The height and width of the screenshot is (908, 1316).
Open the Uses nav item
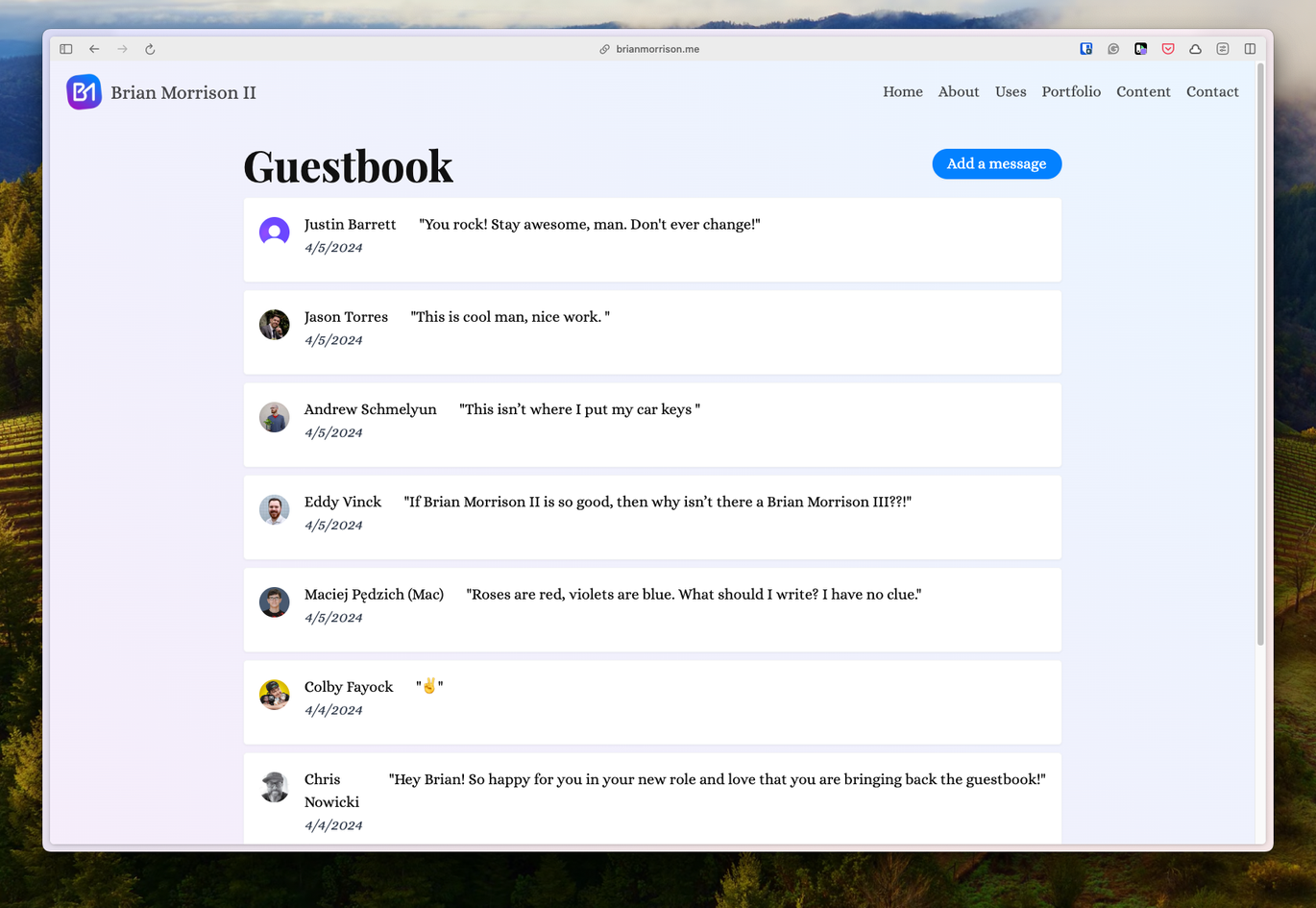(x=1011, y=92)
